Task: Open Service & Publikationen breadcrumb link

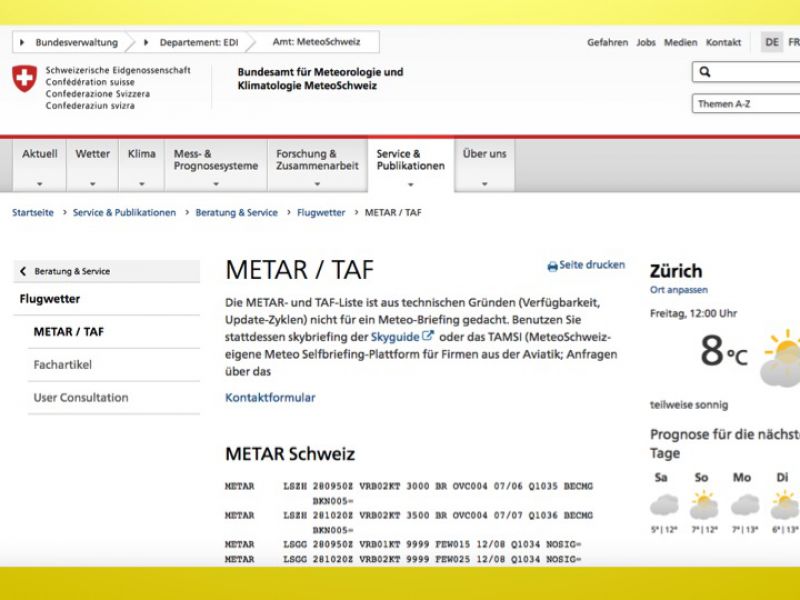Action: (124, 212)
